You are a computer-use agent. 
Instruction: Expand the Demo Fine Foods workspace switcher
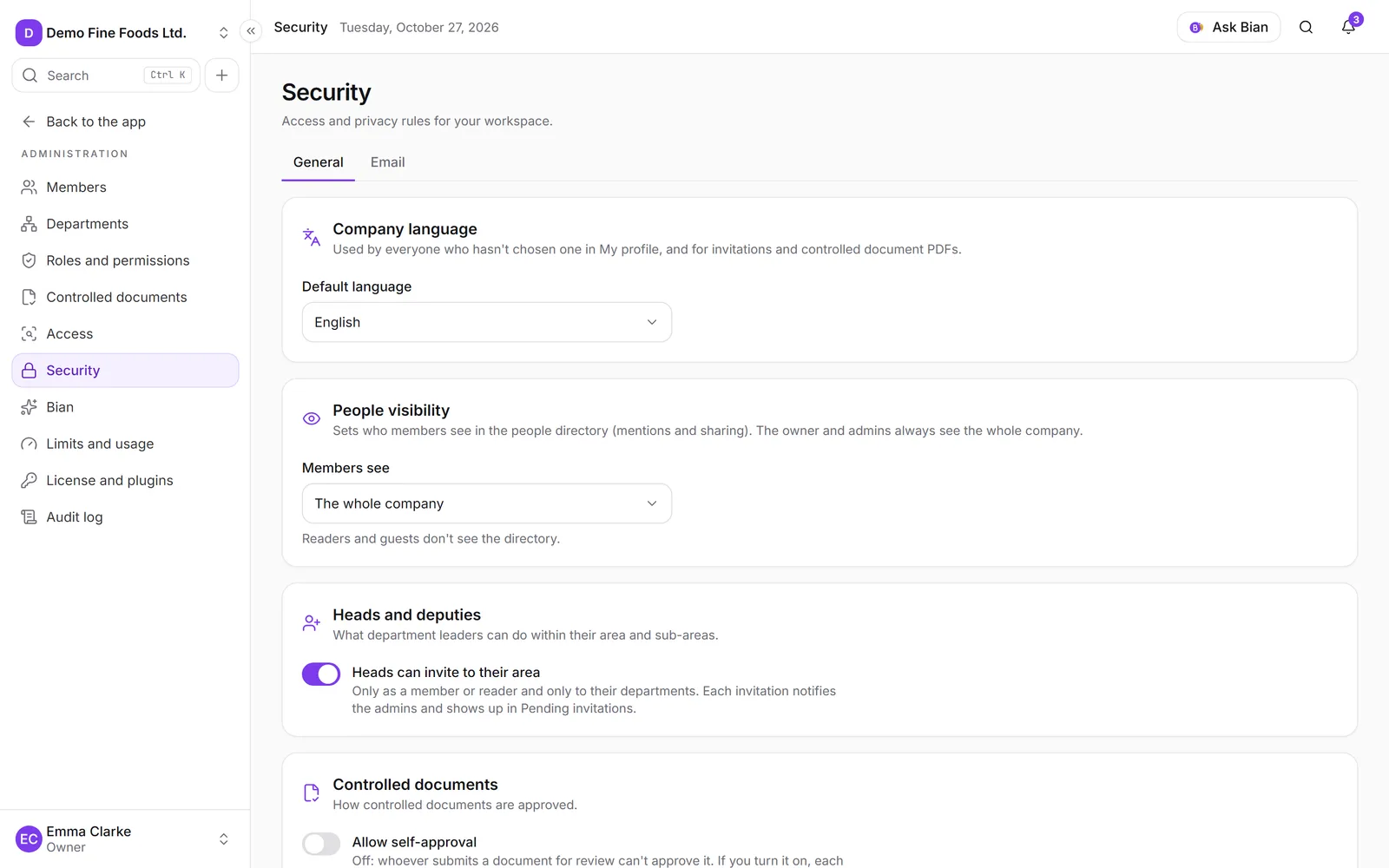pyautogui.click(x=223, y=33)
